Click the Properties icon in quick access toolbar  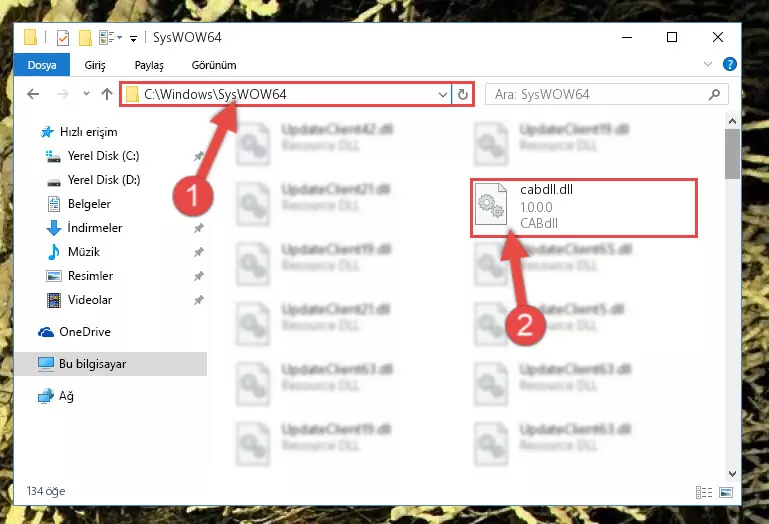pyautogui.click(x=63, y=38)
